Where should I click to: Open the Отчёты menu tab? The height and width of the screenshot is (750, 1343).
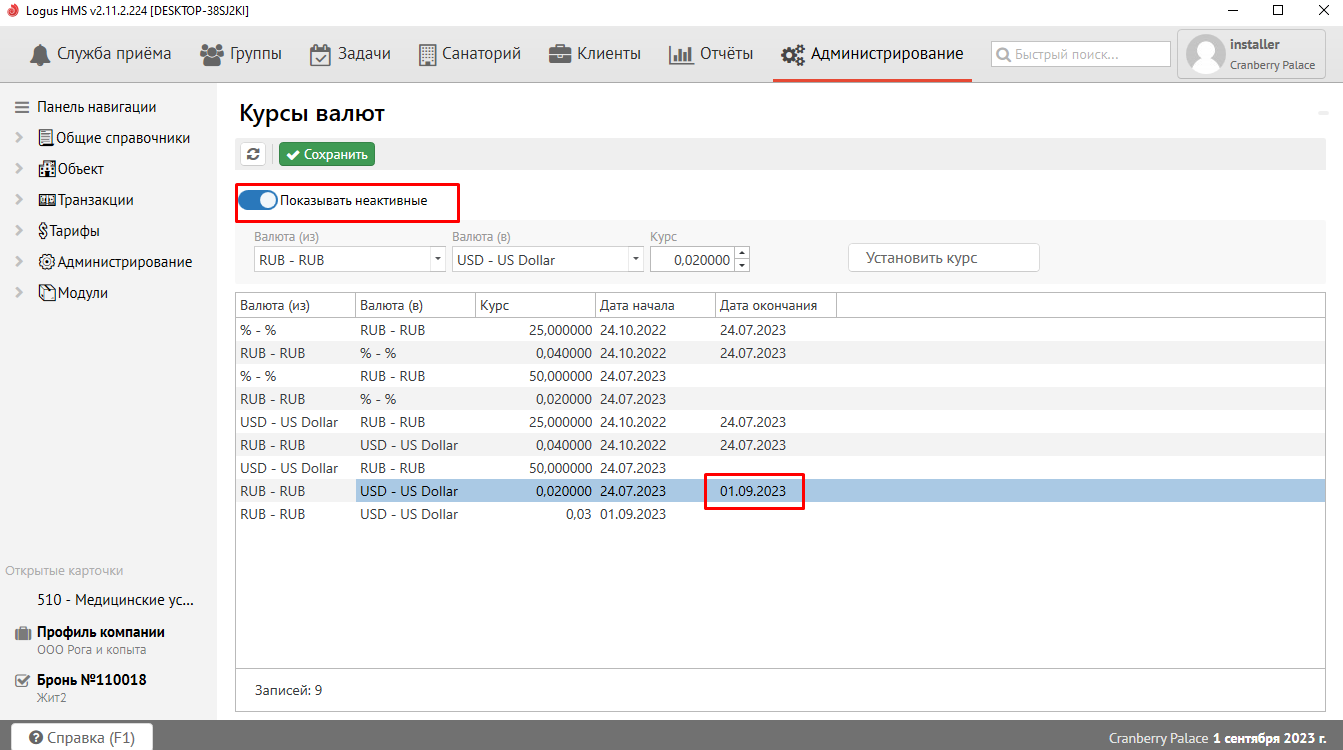pos(711,54)
